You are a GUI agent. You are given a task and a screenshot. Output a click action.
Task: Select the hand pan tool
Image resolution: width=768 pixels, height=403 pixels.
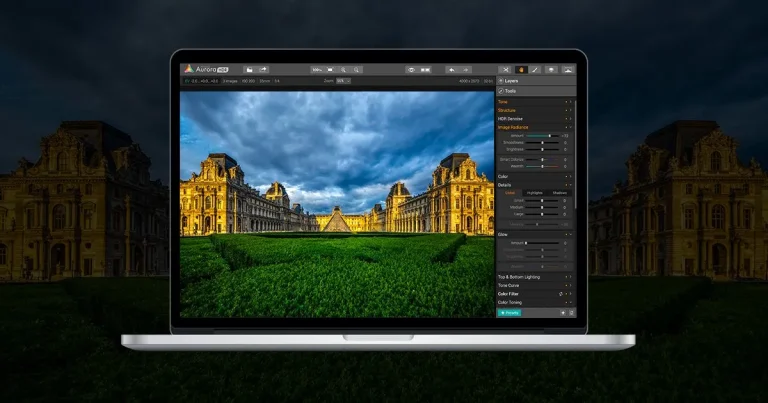[x=521, y=69]
